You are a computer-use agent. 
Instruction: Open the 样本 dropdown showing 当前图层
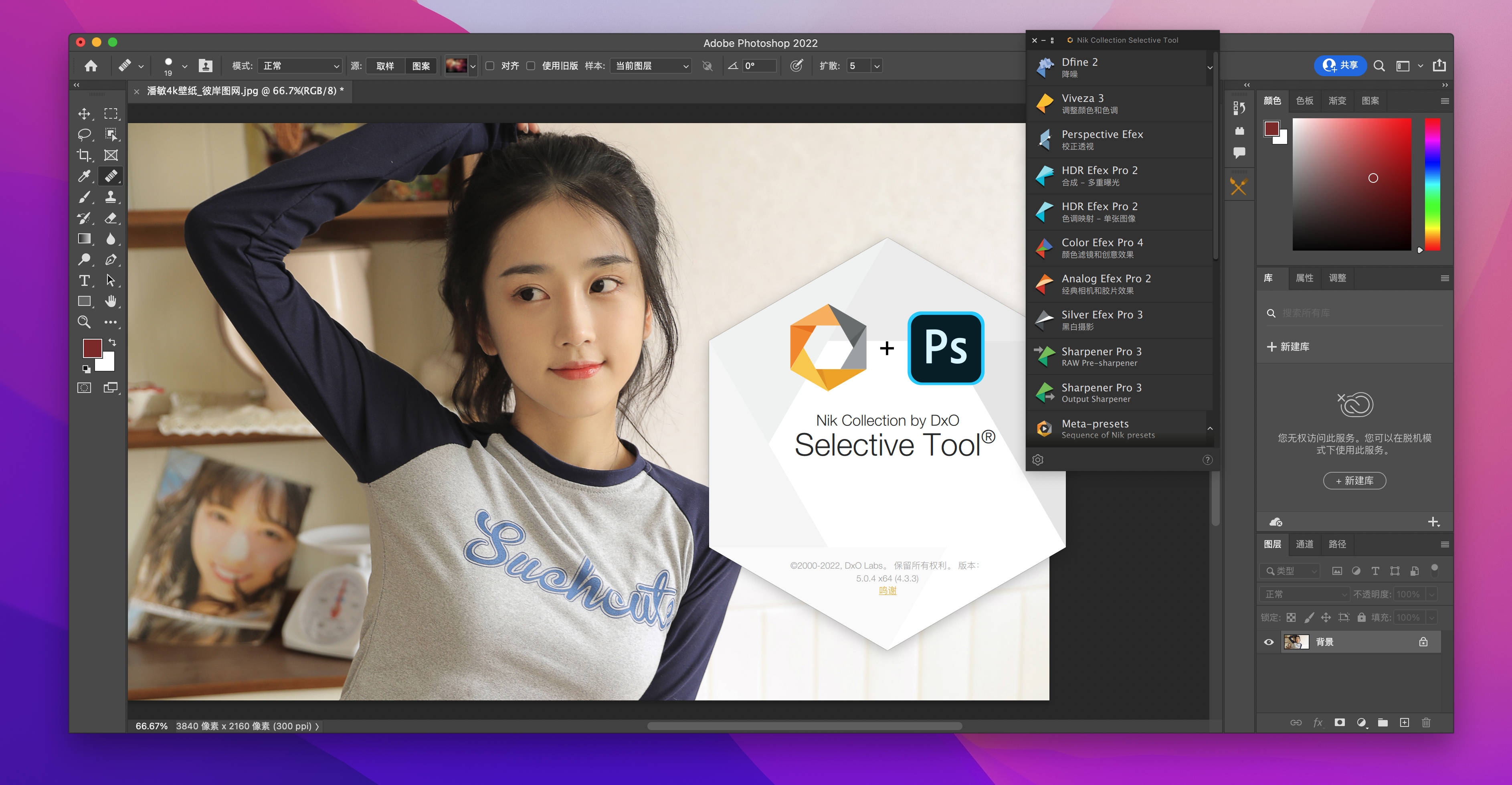tap(650, 66)
